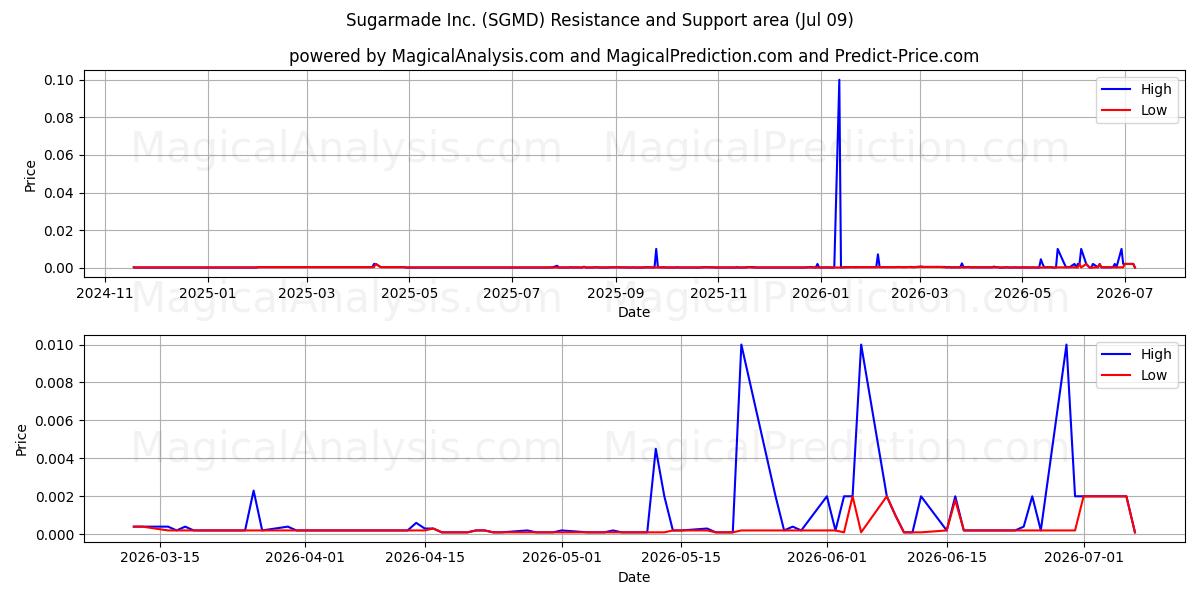Image resolution: width=1200 pixels, height=600 pixels.
Task: Click the 0.0023 peak in late March in bottom chart
Action: [254, 491]
